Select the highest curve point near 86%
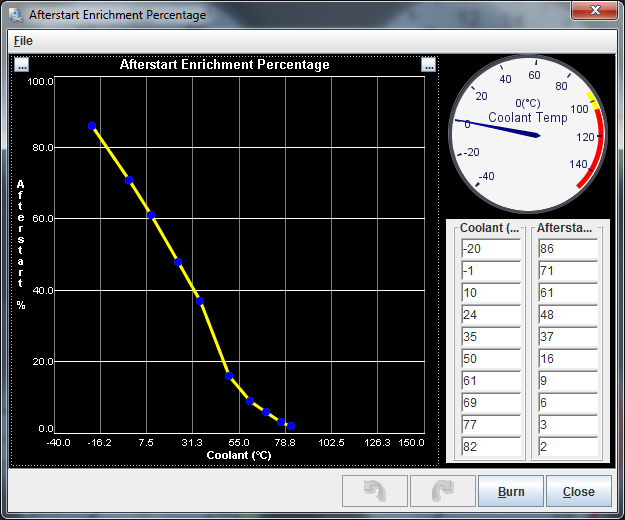 pos(92,126)
